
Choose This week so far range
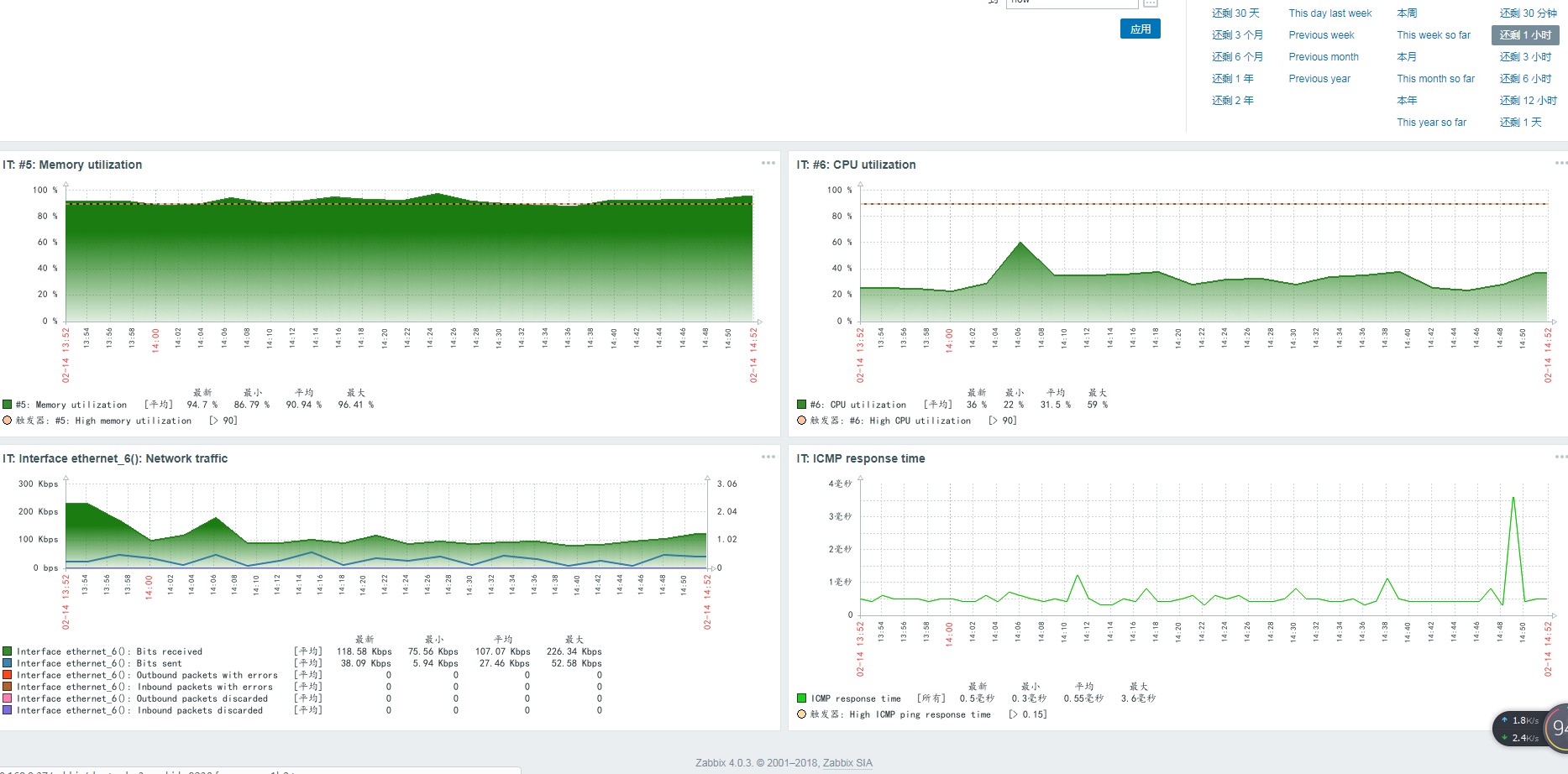(1434, 35)
